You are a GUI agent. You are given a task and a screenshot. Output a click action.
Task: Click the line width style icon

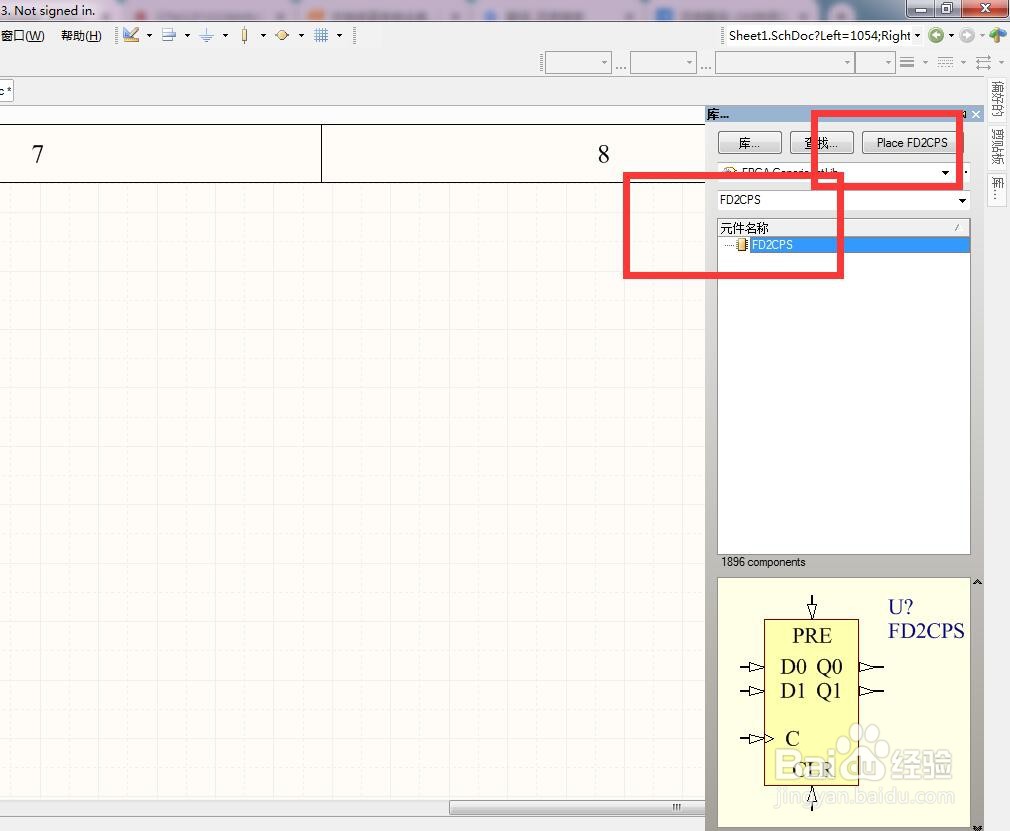(x=907, y=62)
